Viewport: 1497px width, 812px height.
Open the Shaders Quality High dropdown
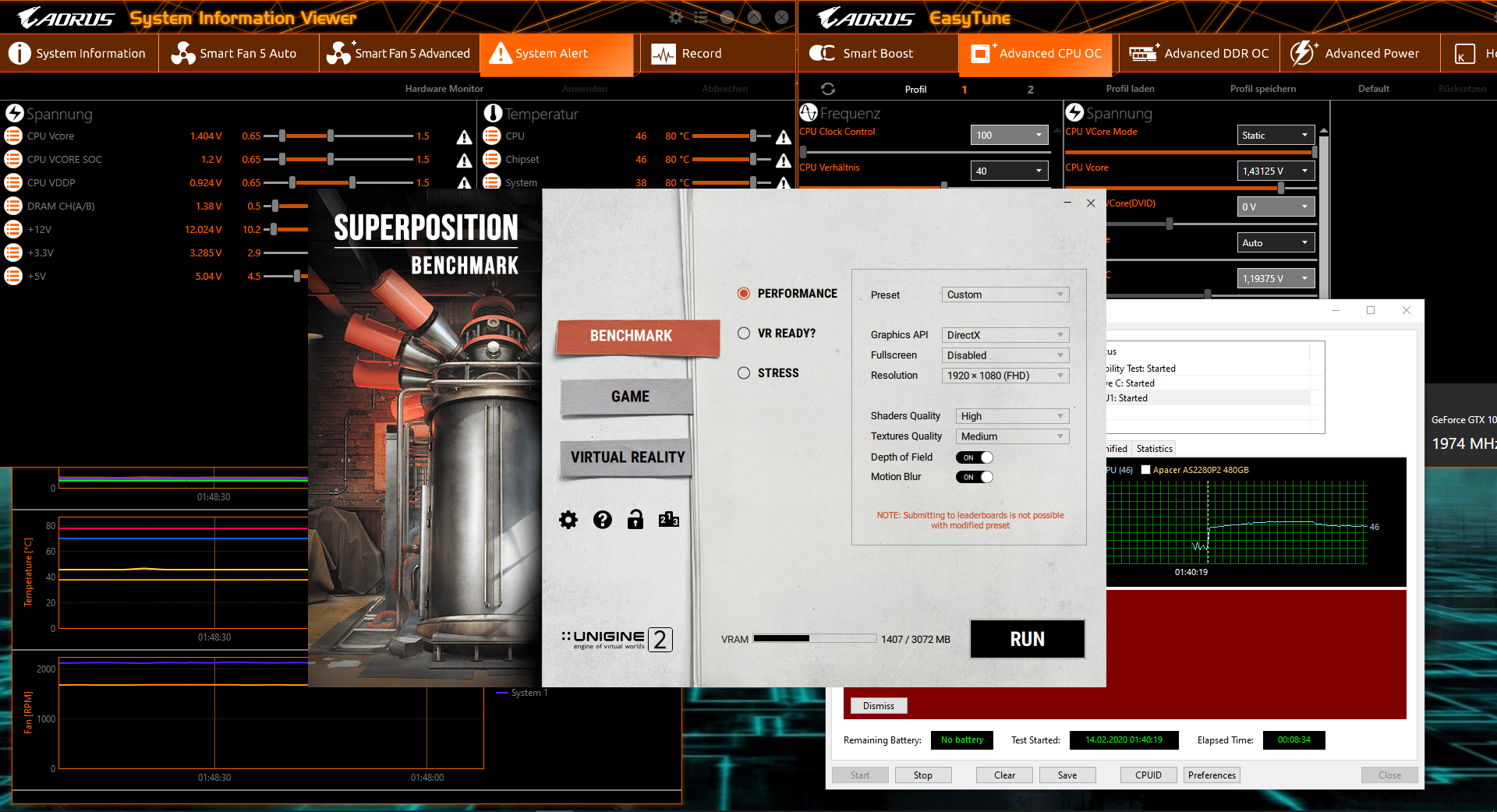(1012, 416)
